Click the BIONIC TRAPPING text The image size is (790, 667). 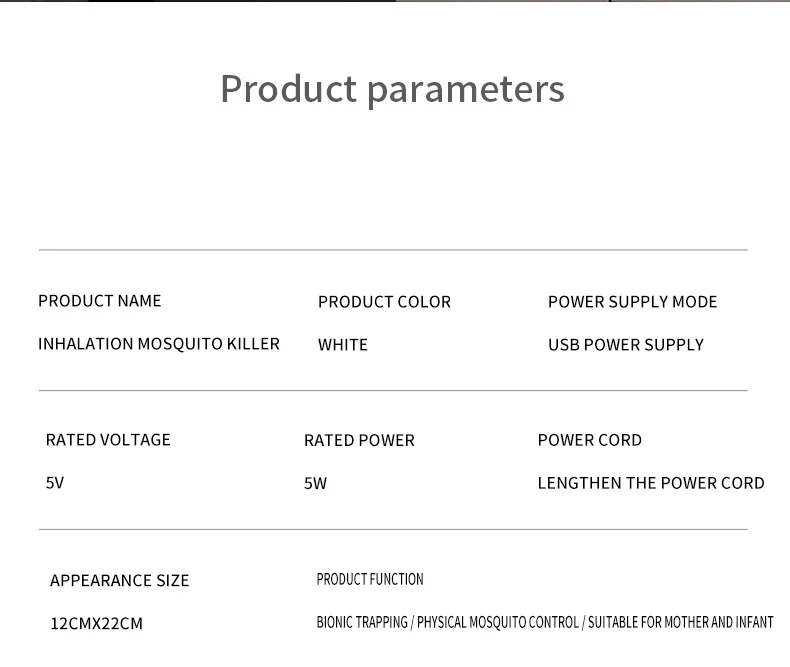(x=362, y=622)
